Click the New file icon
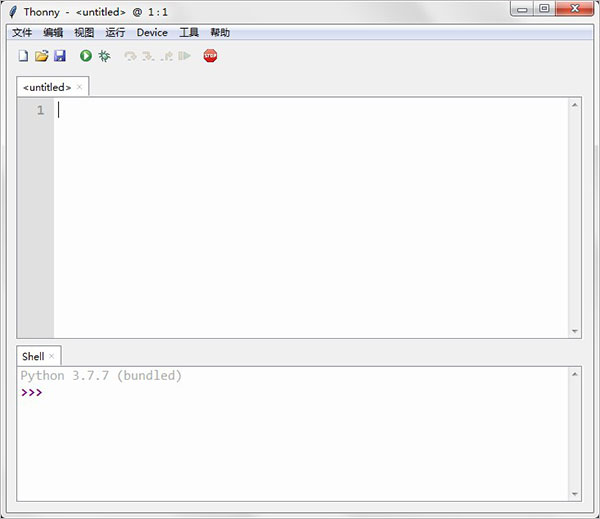The image size is (600, 519). 23,56
